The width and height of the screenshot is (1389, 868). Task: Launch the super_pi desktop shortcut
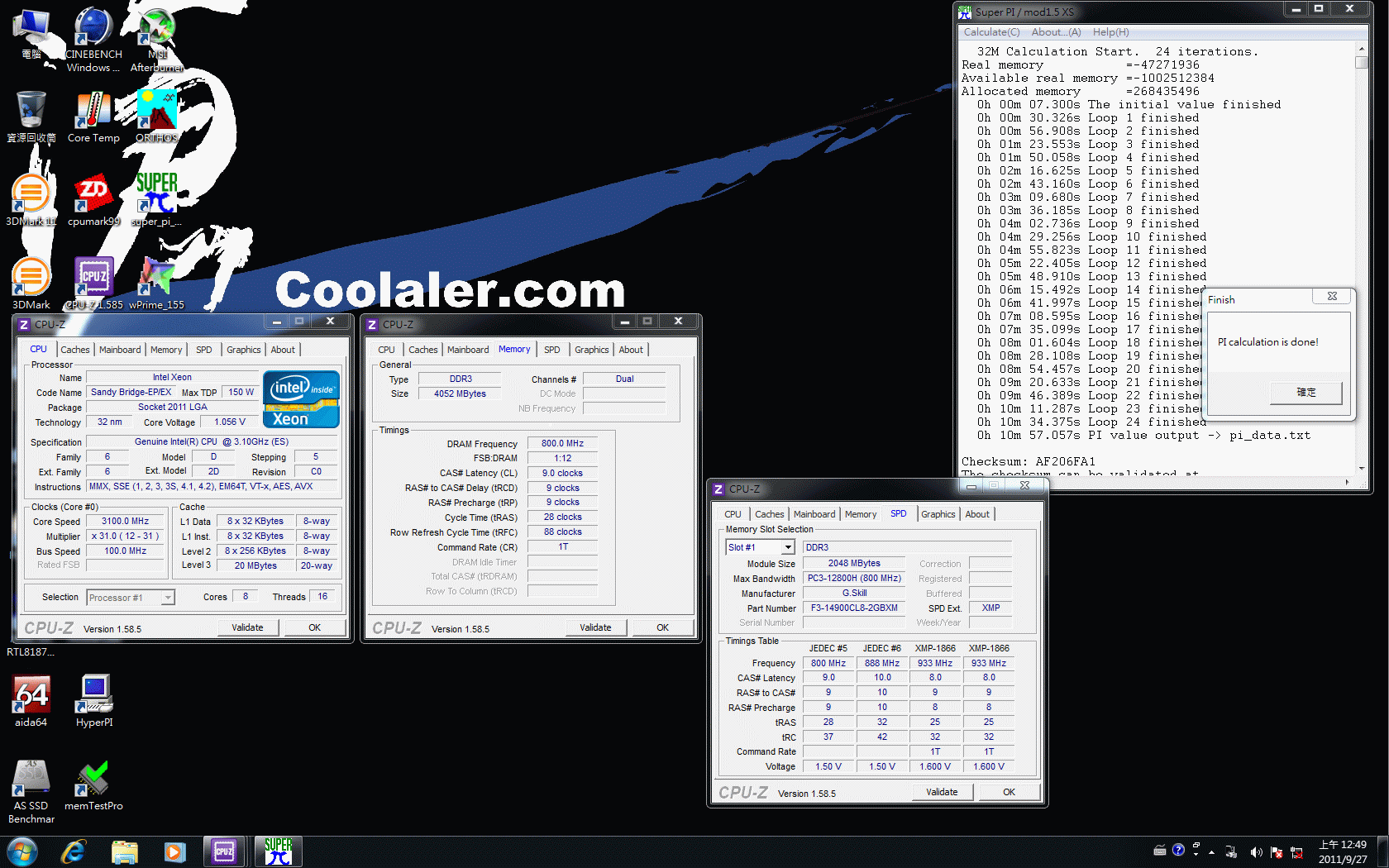click(x=156, y=200)
